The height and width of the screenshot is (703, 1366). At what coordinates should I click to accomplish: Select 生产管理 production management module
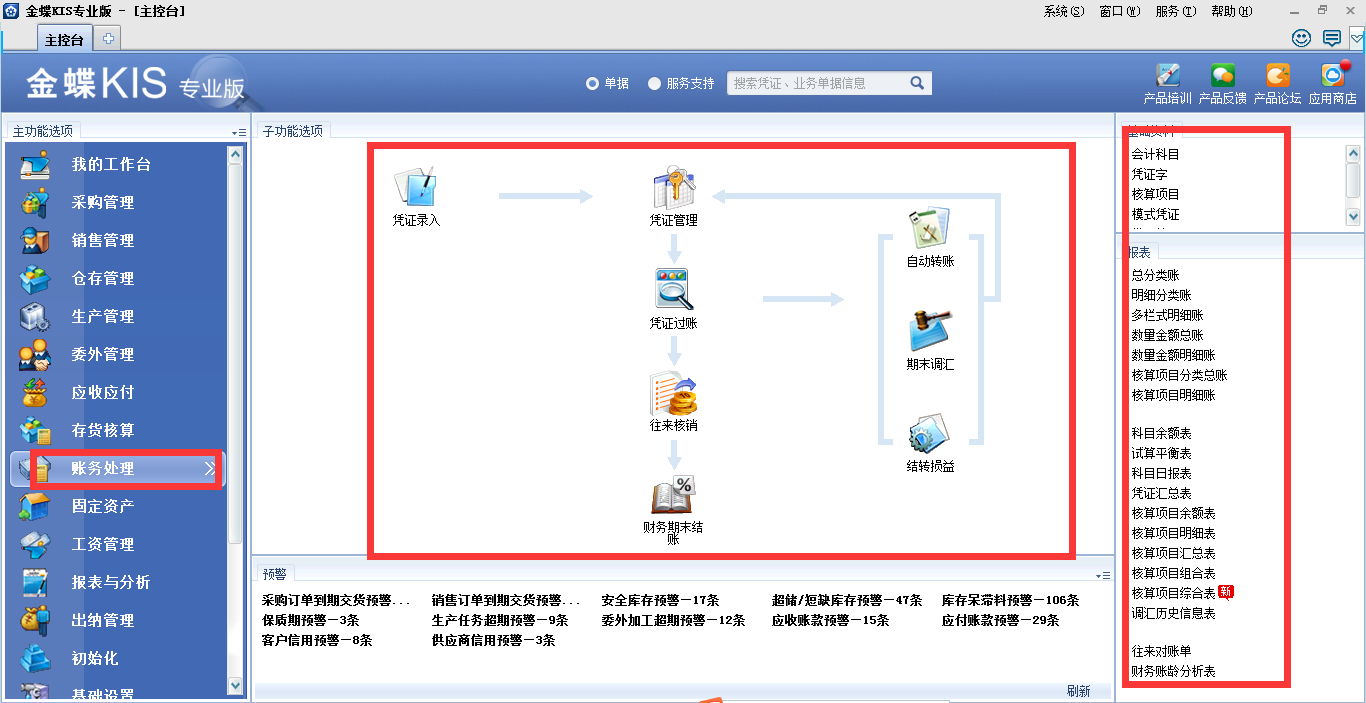[x=103, y=316]
